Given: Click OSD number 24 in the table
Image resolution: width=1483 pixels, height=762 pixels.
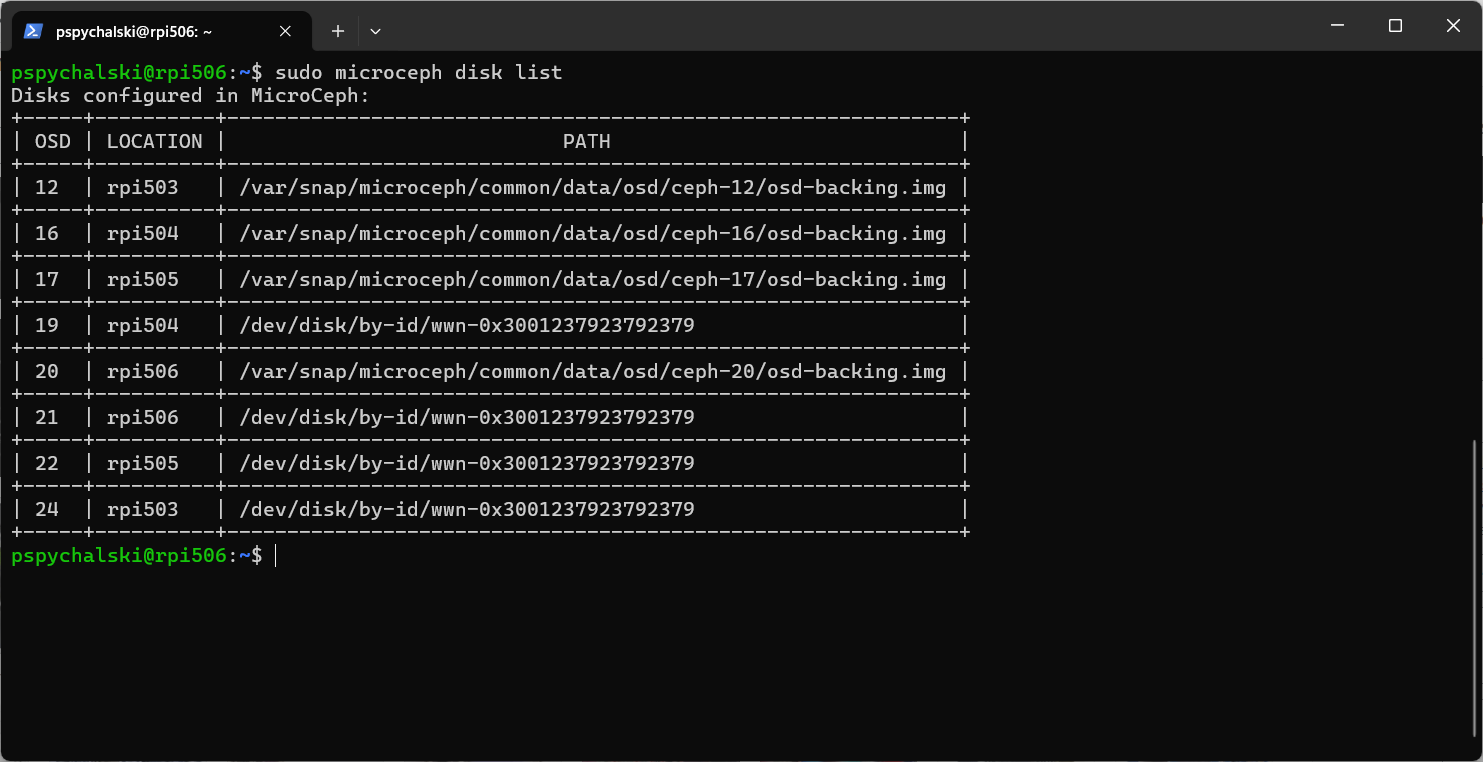Looking at the screenshot, I should click(x=47, y=509).
